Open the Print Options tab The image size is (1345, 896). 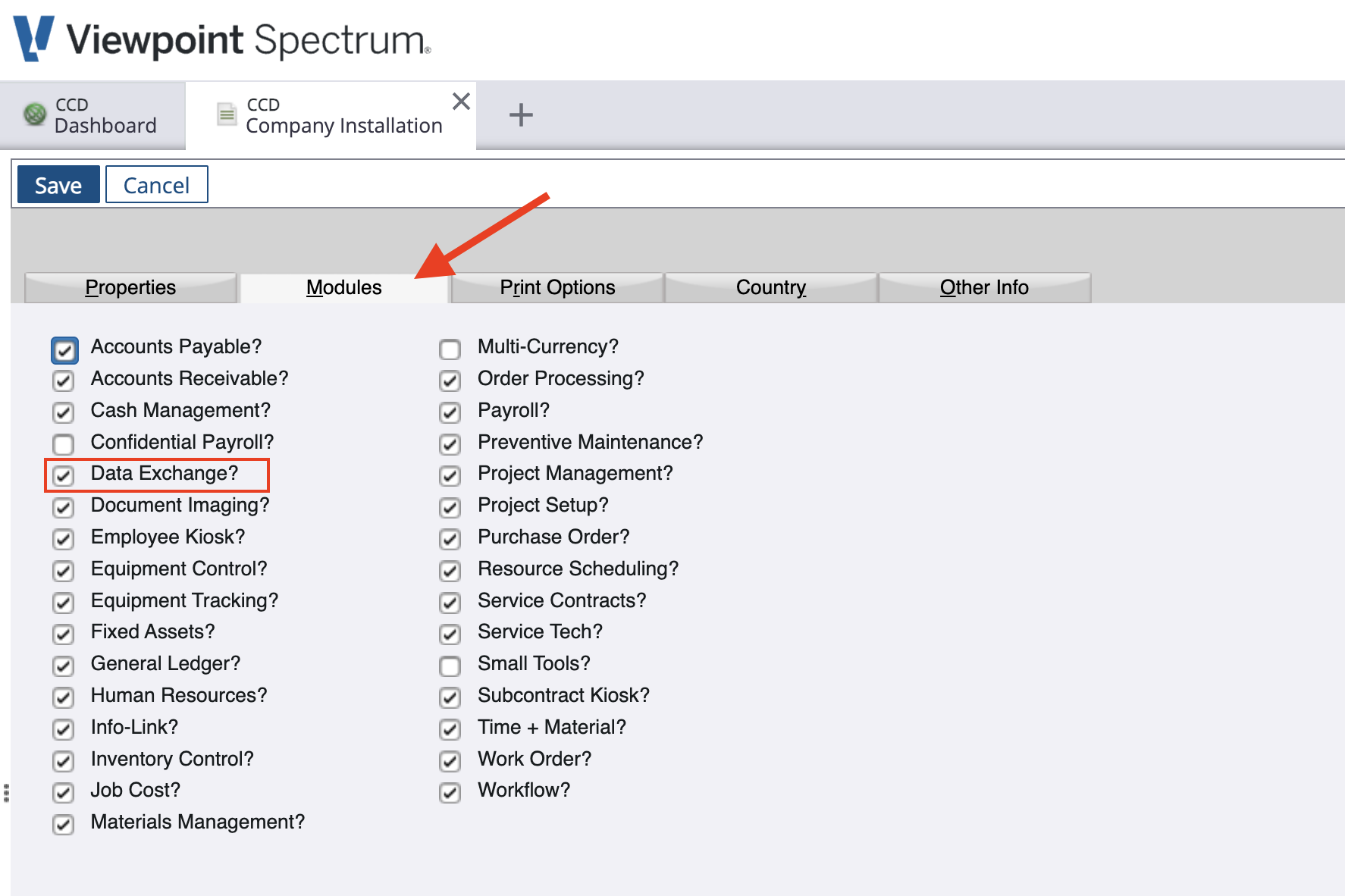[x=557, y=287]
